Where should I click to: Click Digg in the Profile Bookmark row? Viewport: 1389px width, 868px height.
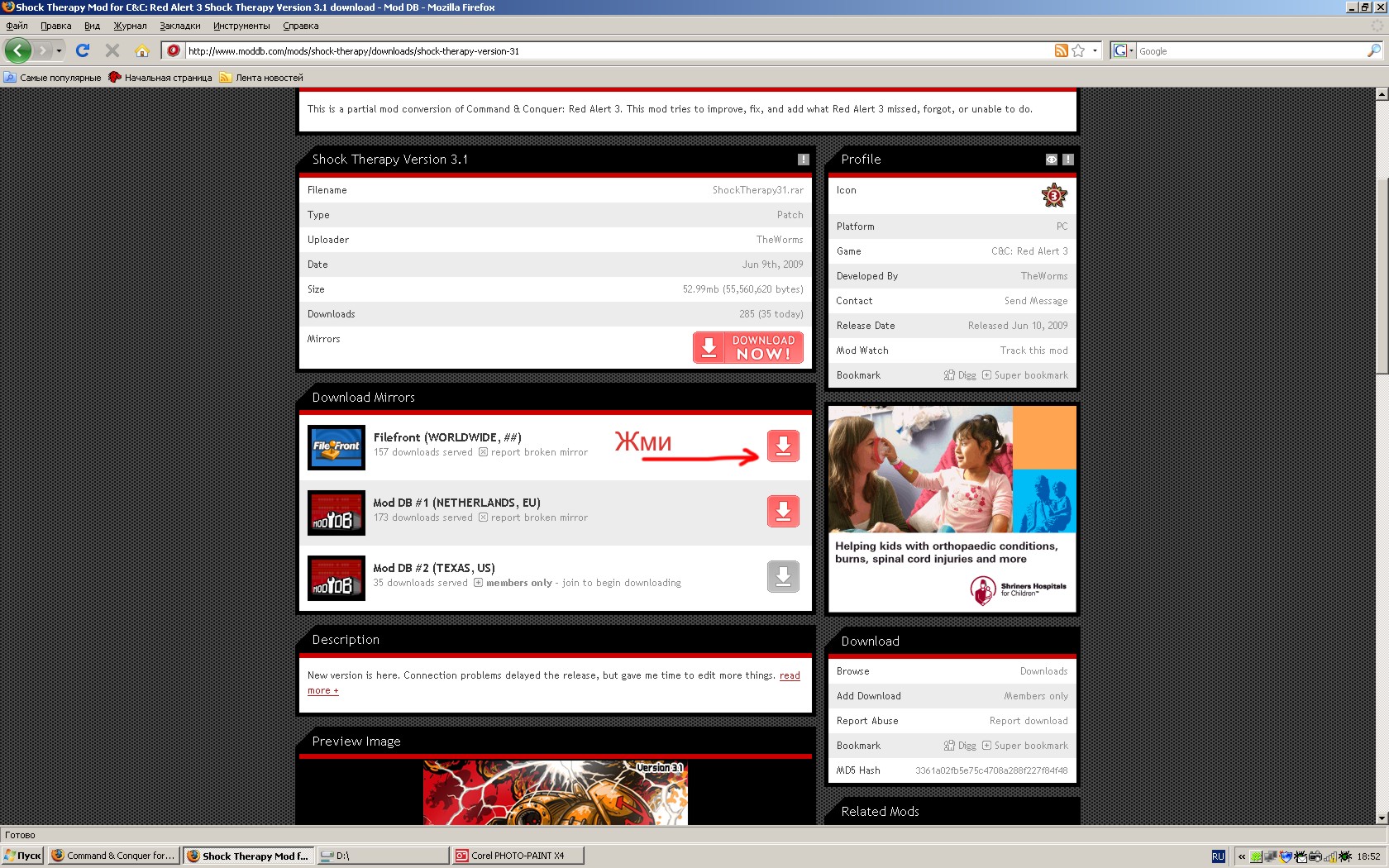(961, 375)
